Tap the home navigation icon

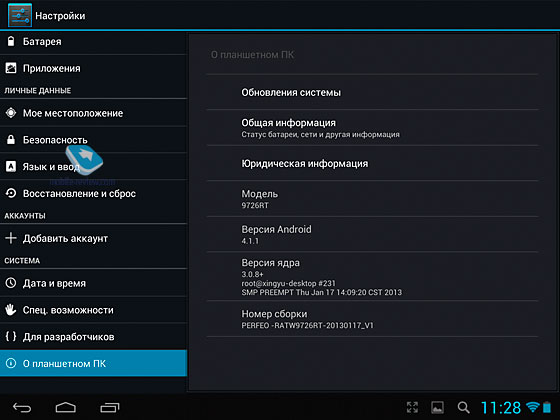click(x=66, y=408)
